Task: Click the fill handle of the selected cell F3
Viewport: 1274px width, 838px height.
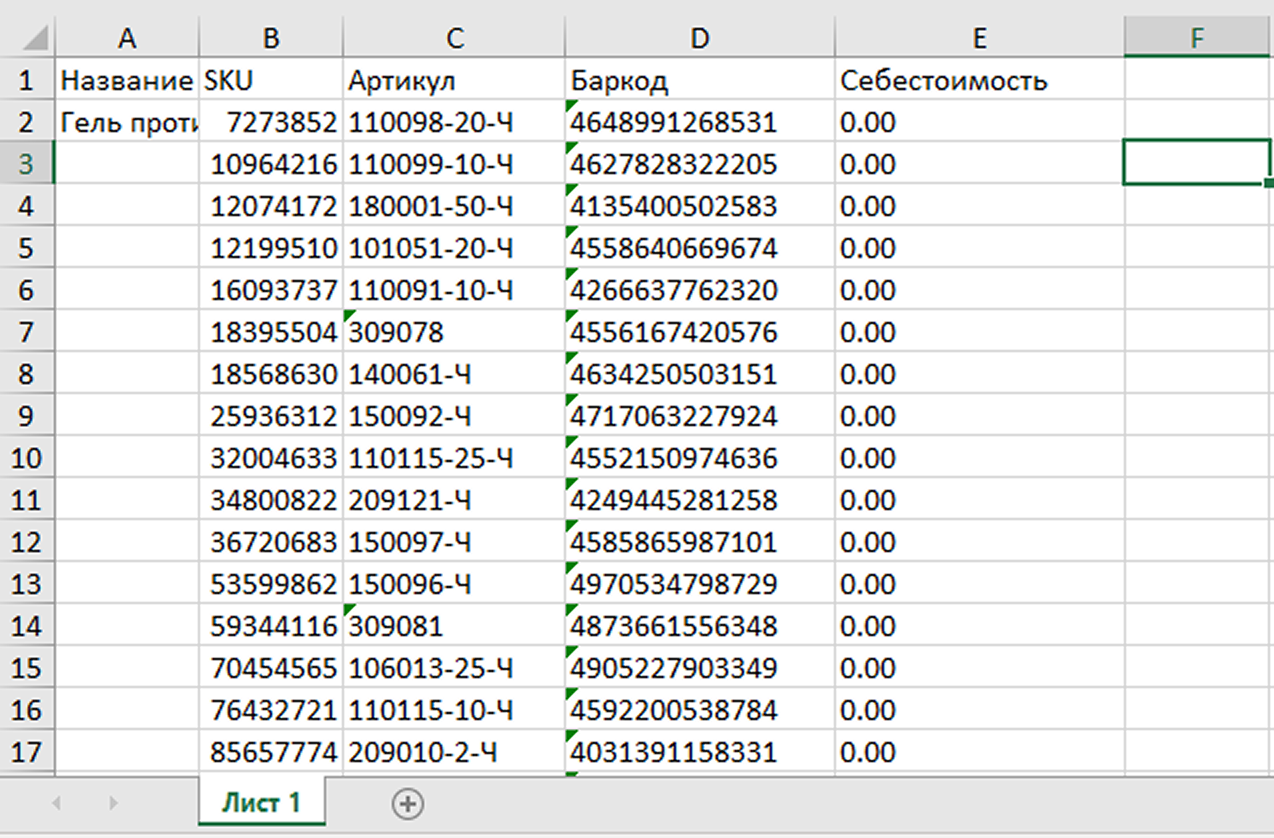Action: (x=1269, y=183)
